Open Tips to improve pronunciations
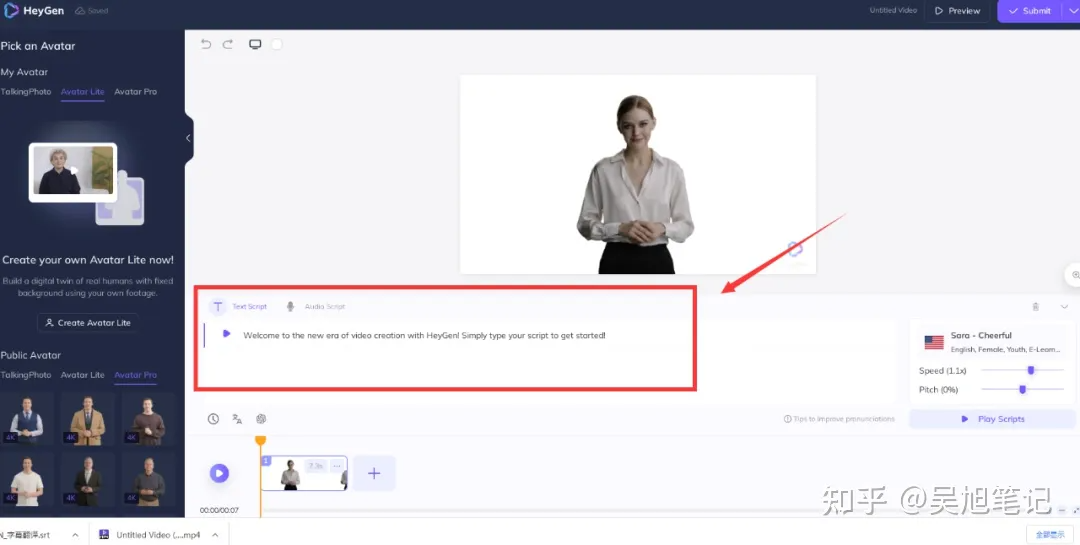This screenshot has height=545, width=1080. (839, 419)
